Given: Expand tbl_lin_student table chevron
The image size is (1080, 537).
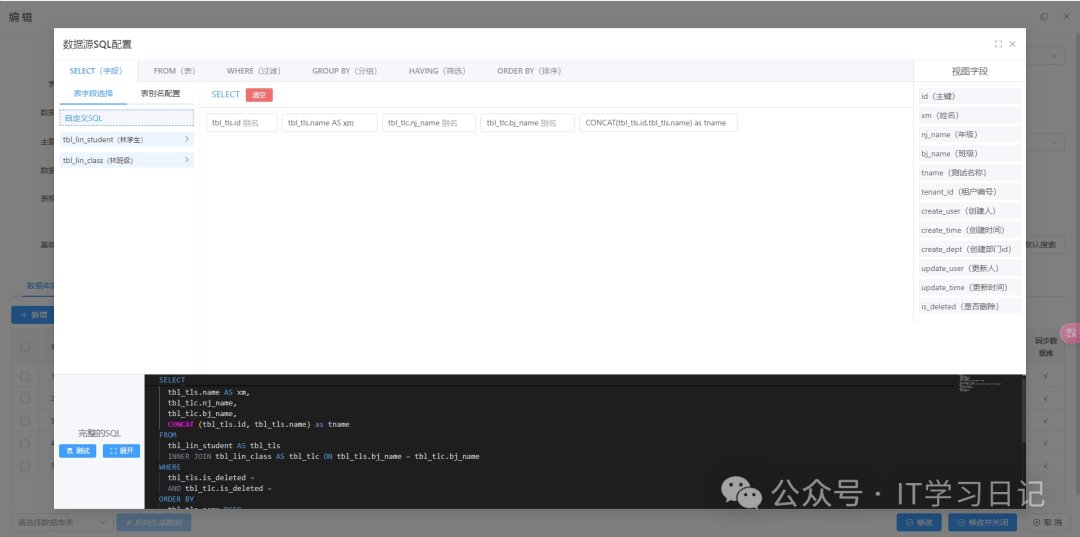Looking at the screenshot, I should 187,139.
